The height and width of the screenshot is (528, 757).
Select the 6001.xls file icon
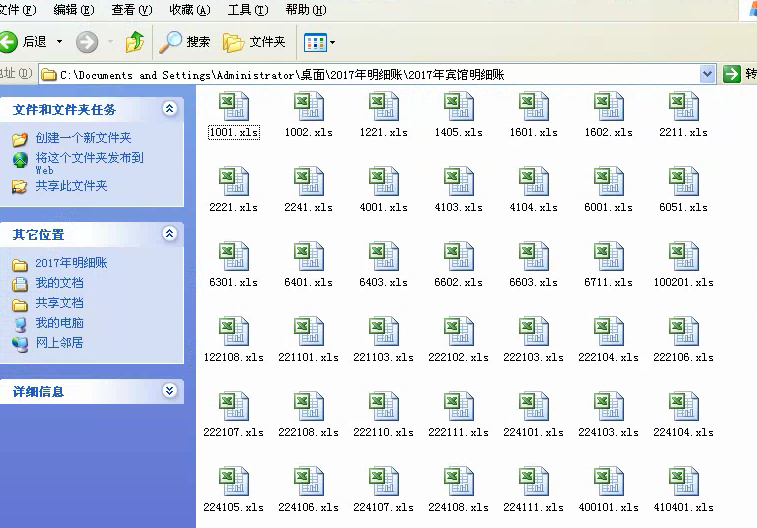(x=609, y=181)
